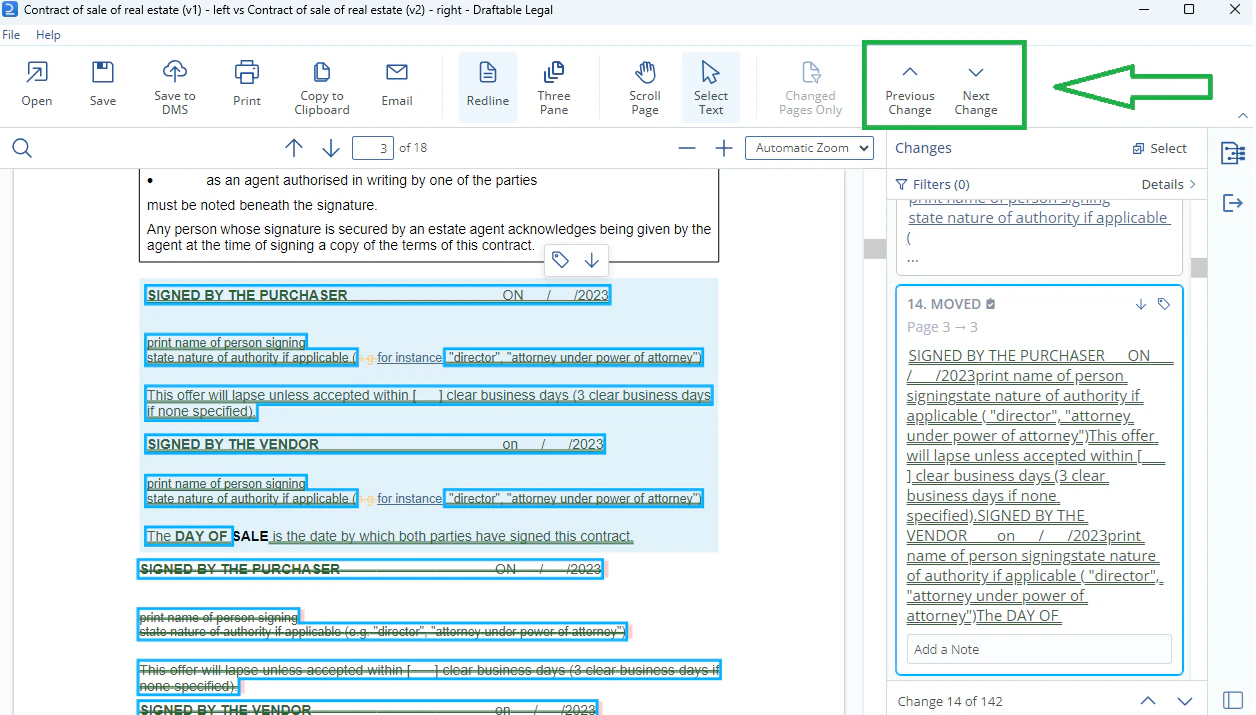Click the Draftable app logo in title bar
Viewport: 1256px width, 715px height.
pyautogui.click(x=9, y=10)
